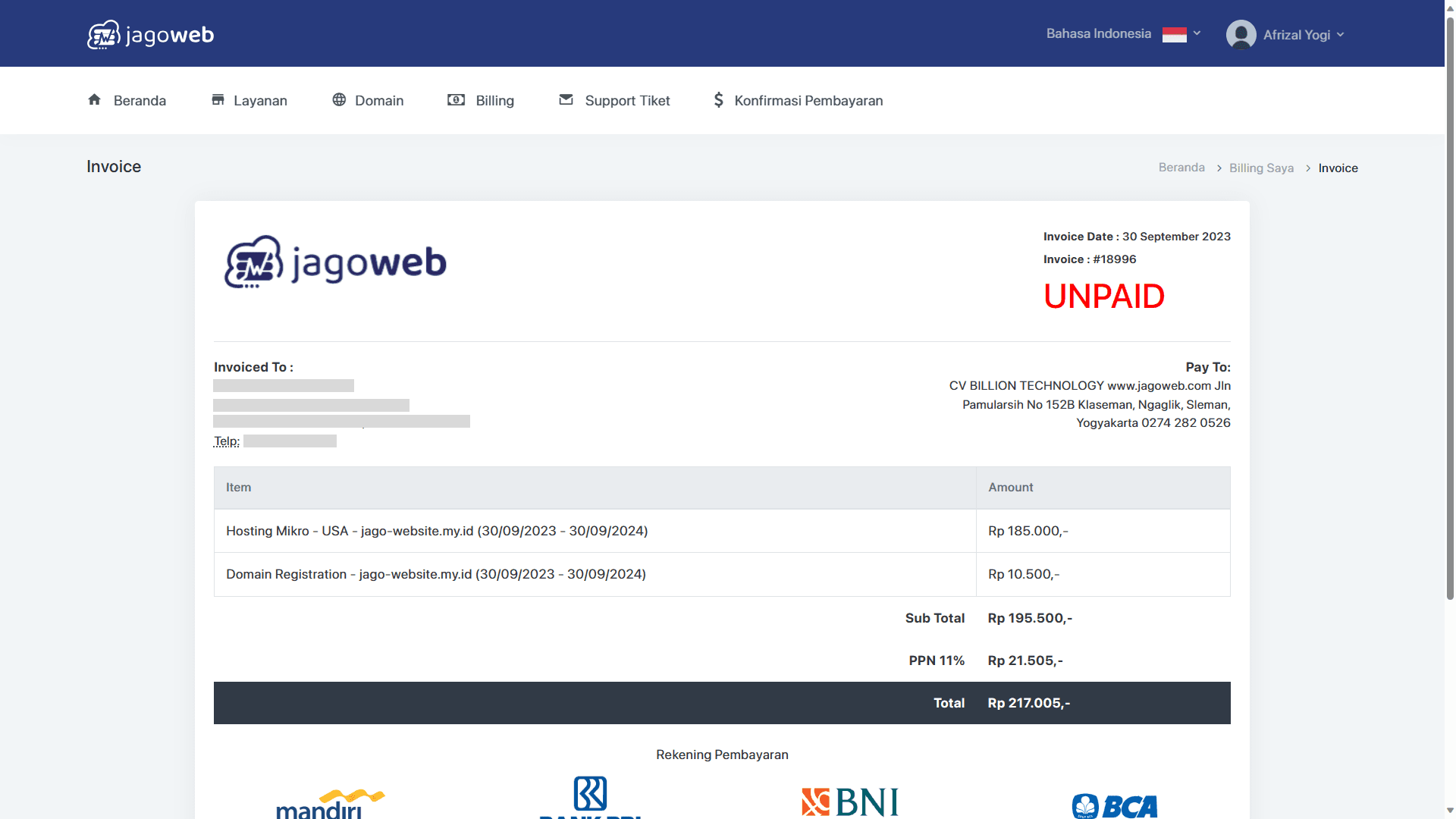Viewport: 1456px width, 819px height.
Task: Open the Beranda menu item
Action: (x=127, y=100)
